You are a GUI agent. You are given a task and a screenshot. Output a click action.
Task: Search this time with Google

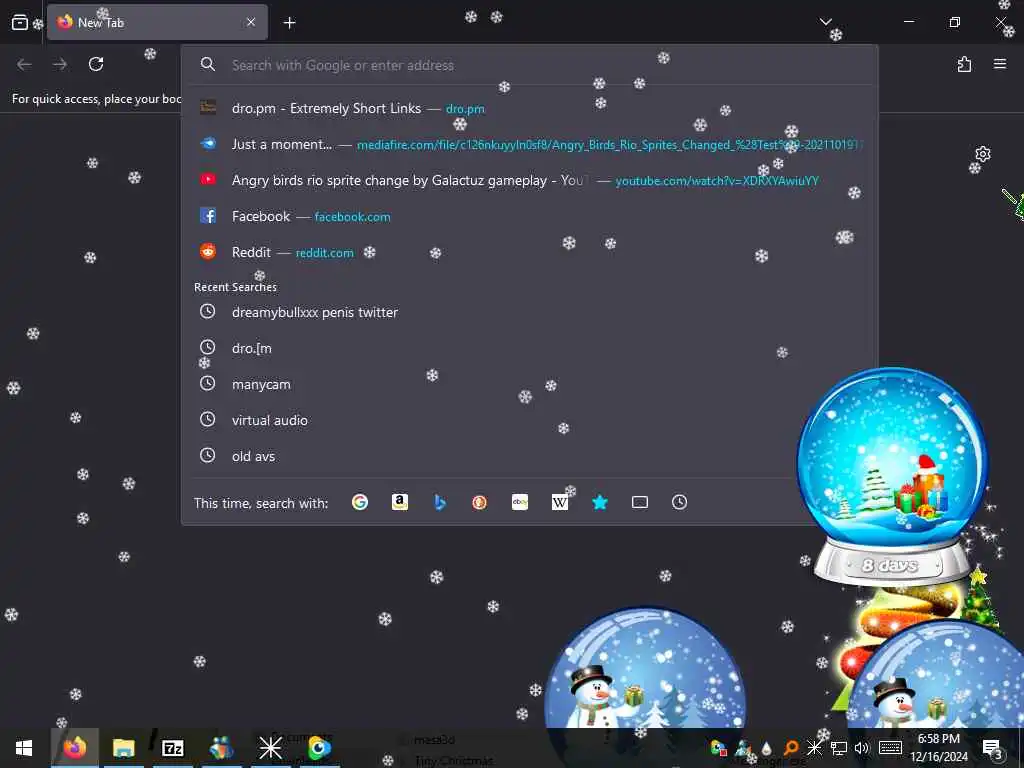pyautogui.click(x=360, y=502)
